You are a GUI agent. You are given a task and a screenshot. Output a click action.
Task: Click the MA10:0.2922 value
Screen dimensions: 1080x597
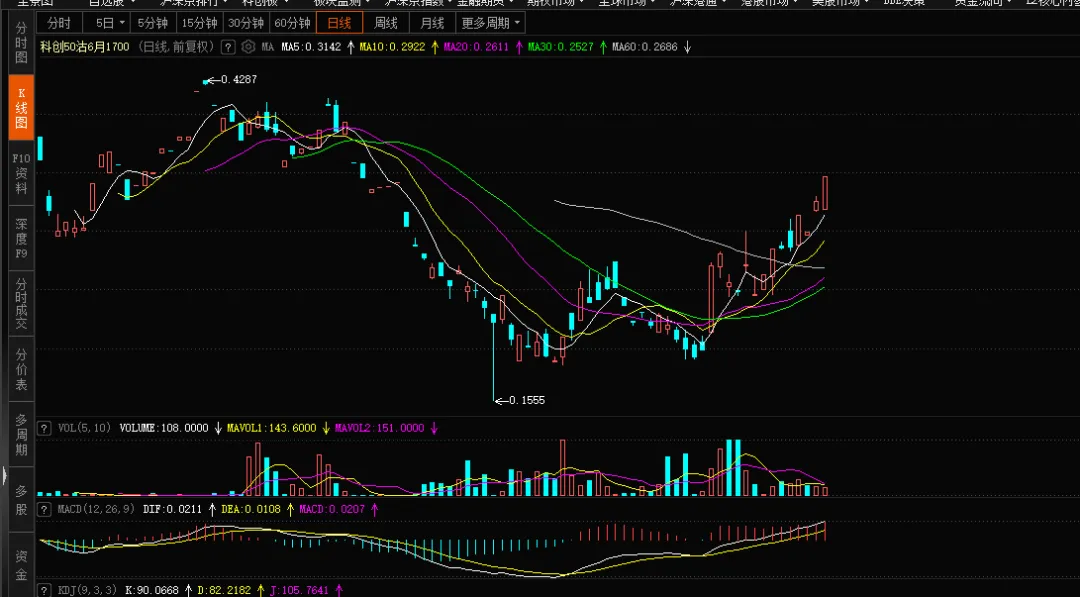click(x=392, y=47)
